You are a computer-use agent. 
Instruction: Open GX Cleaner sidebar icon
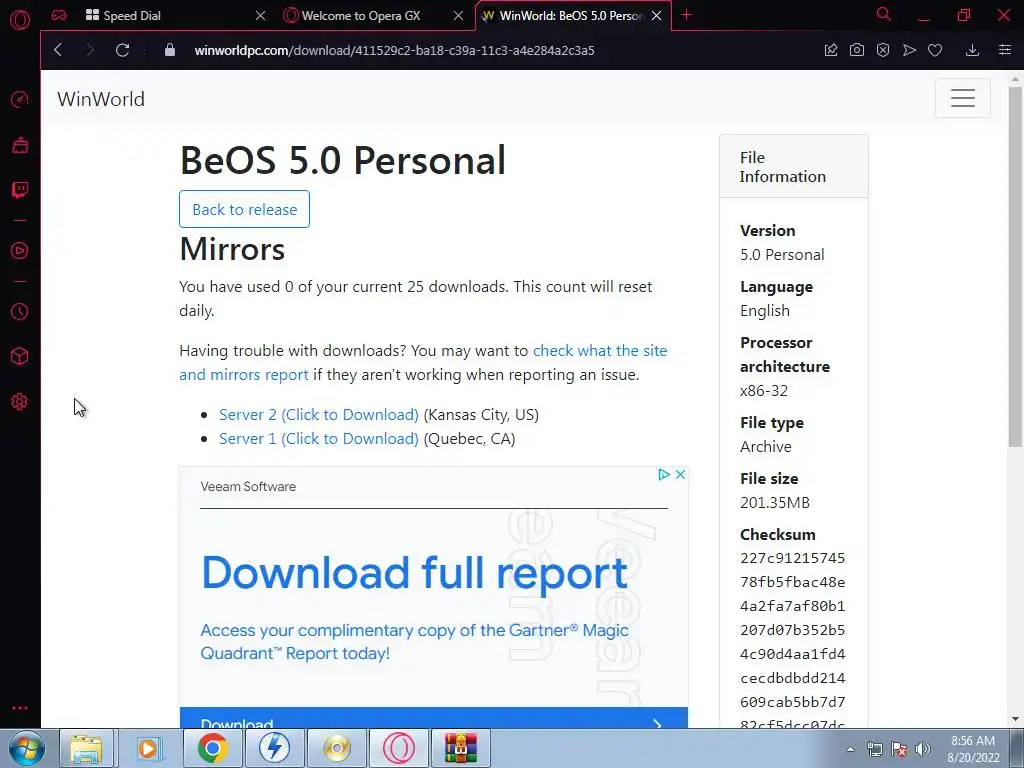(20, 145)
